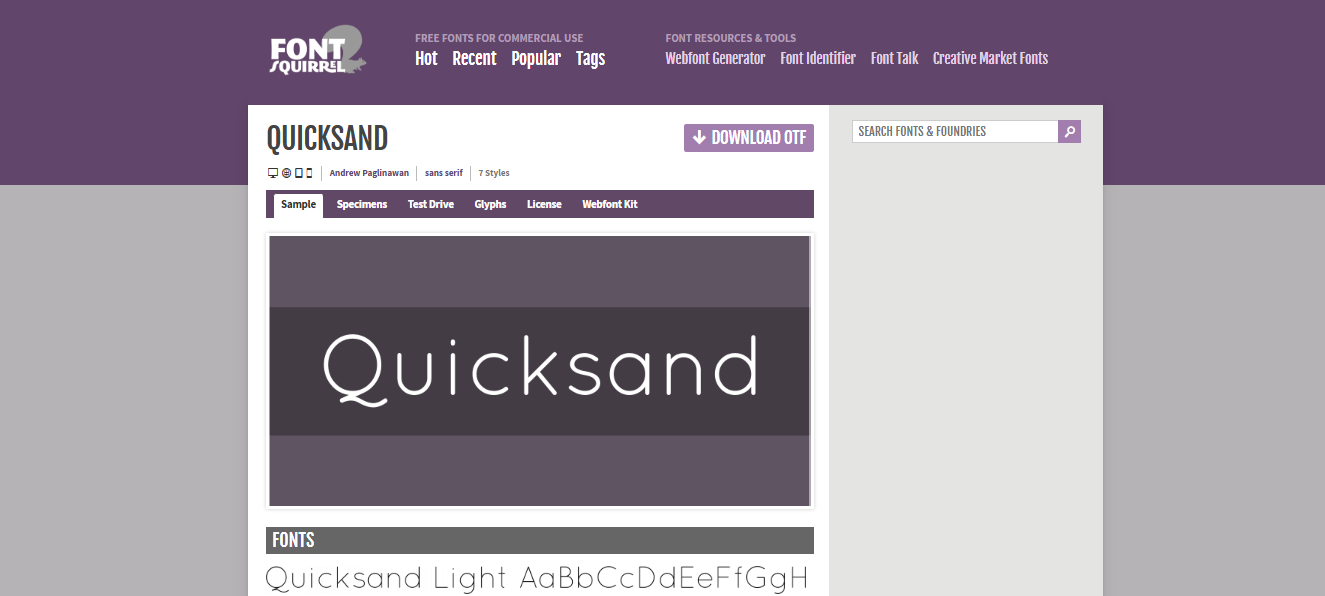Viewport: 1325px width, 596px height.
Task: Click the FONTS section header
Action: (x=540, y=540)
